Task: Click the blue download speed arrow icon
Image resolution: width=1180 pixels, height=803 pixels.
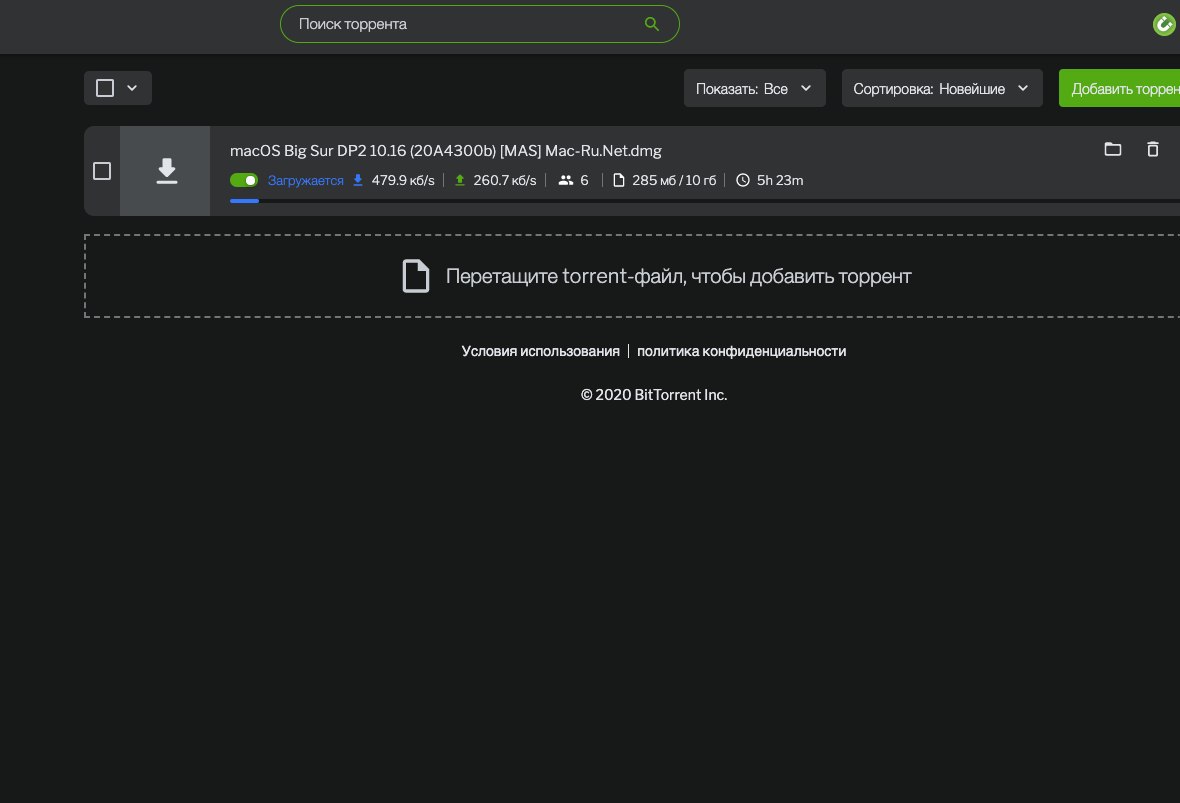Action: [x=358, y=180]
